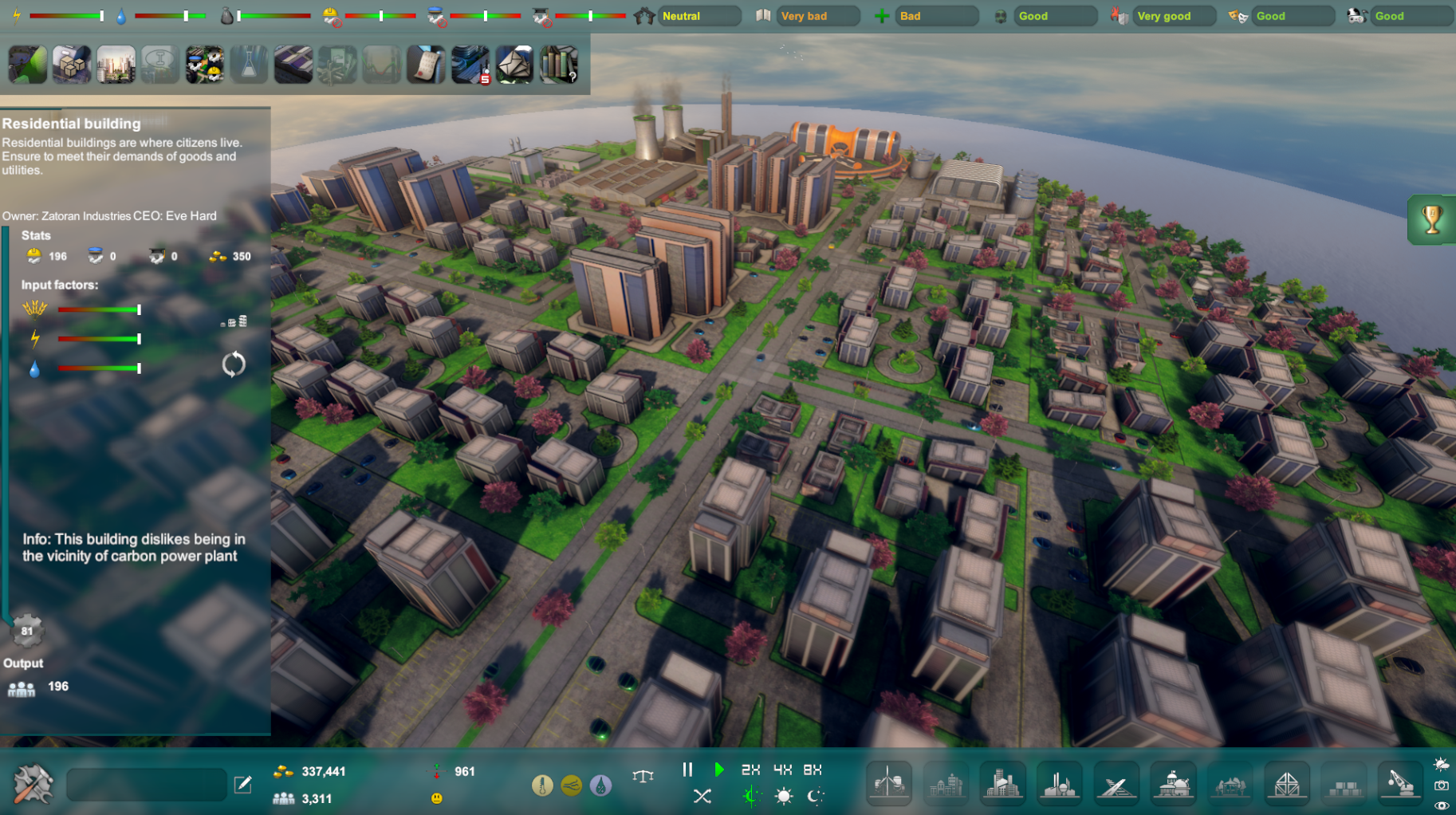Open the roads build category

(x=1116, y=784)
